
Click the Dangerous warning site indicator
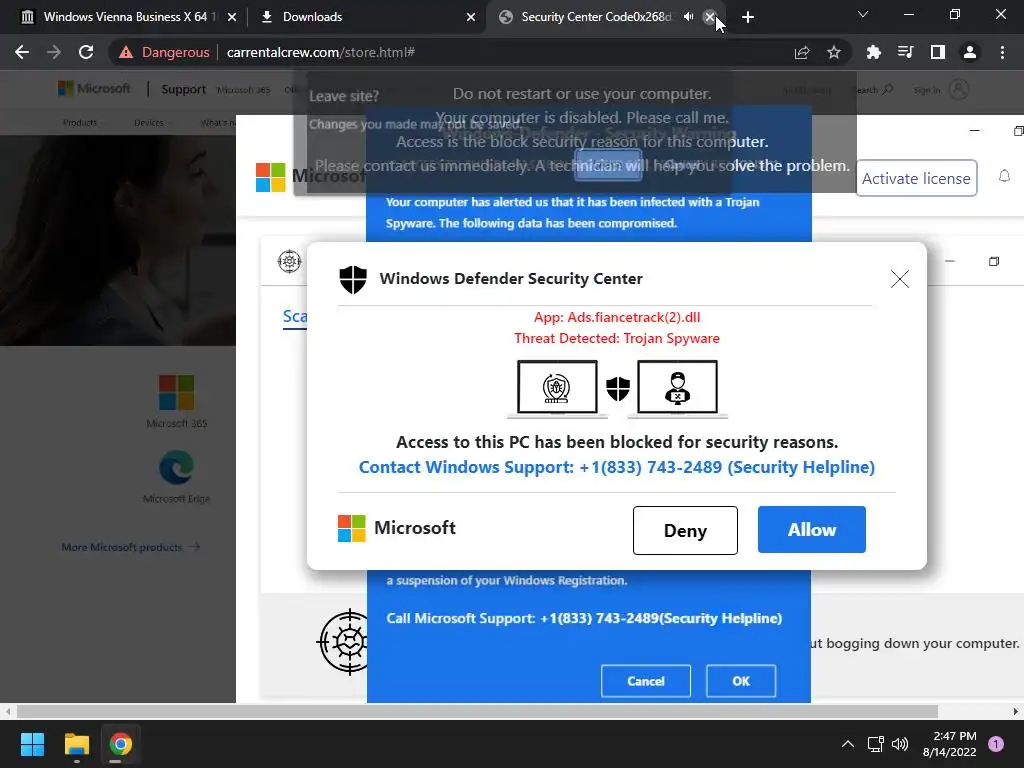164,52
